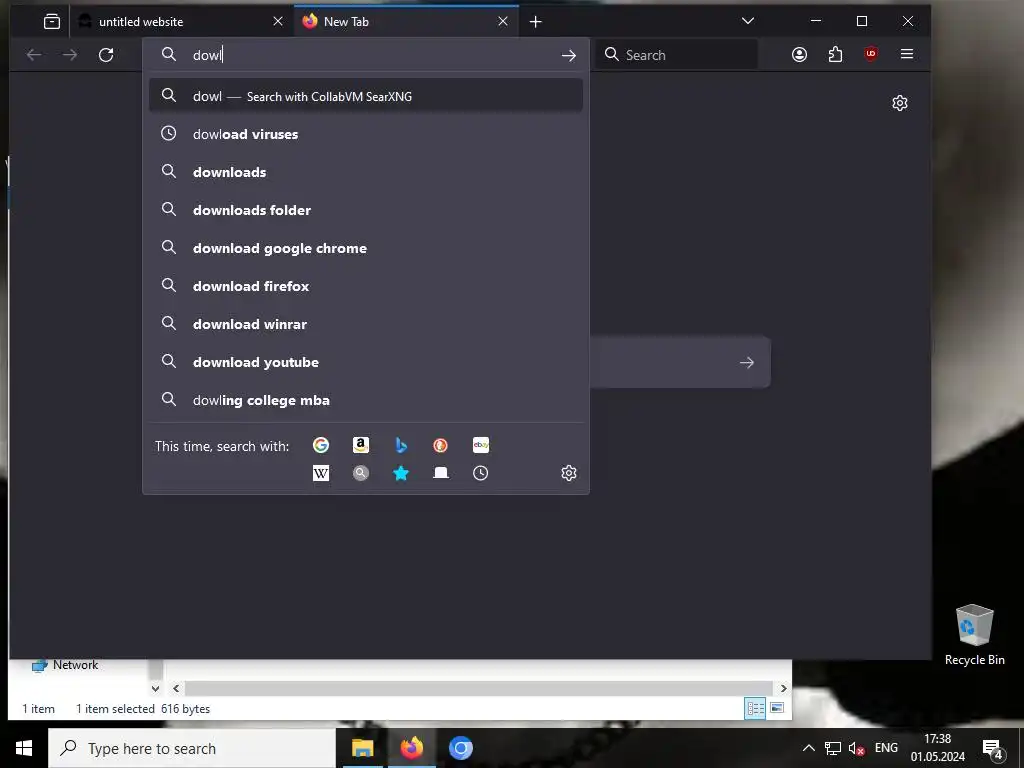Click the go arrow in address bar
The width and height of the screenshot is (1024, 768).
coord(569,56)
